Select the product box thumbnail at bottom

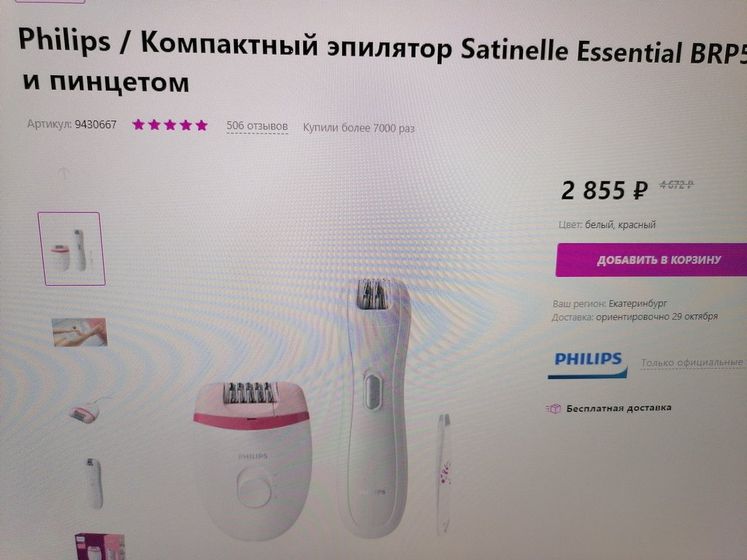coord(99,547)
